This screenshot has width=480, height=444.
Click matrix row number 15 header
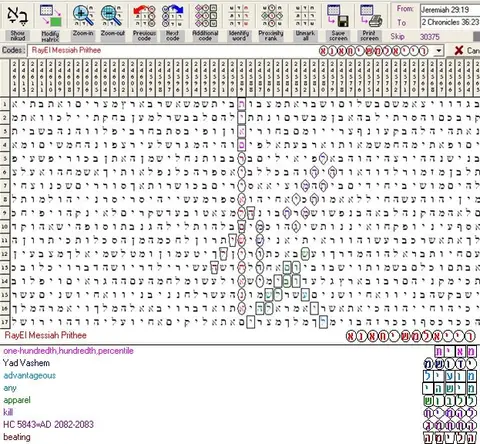pyautogui.click(x=5, y=295)
